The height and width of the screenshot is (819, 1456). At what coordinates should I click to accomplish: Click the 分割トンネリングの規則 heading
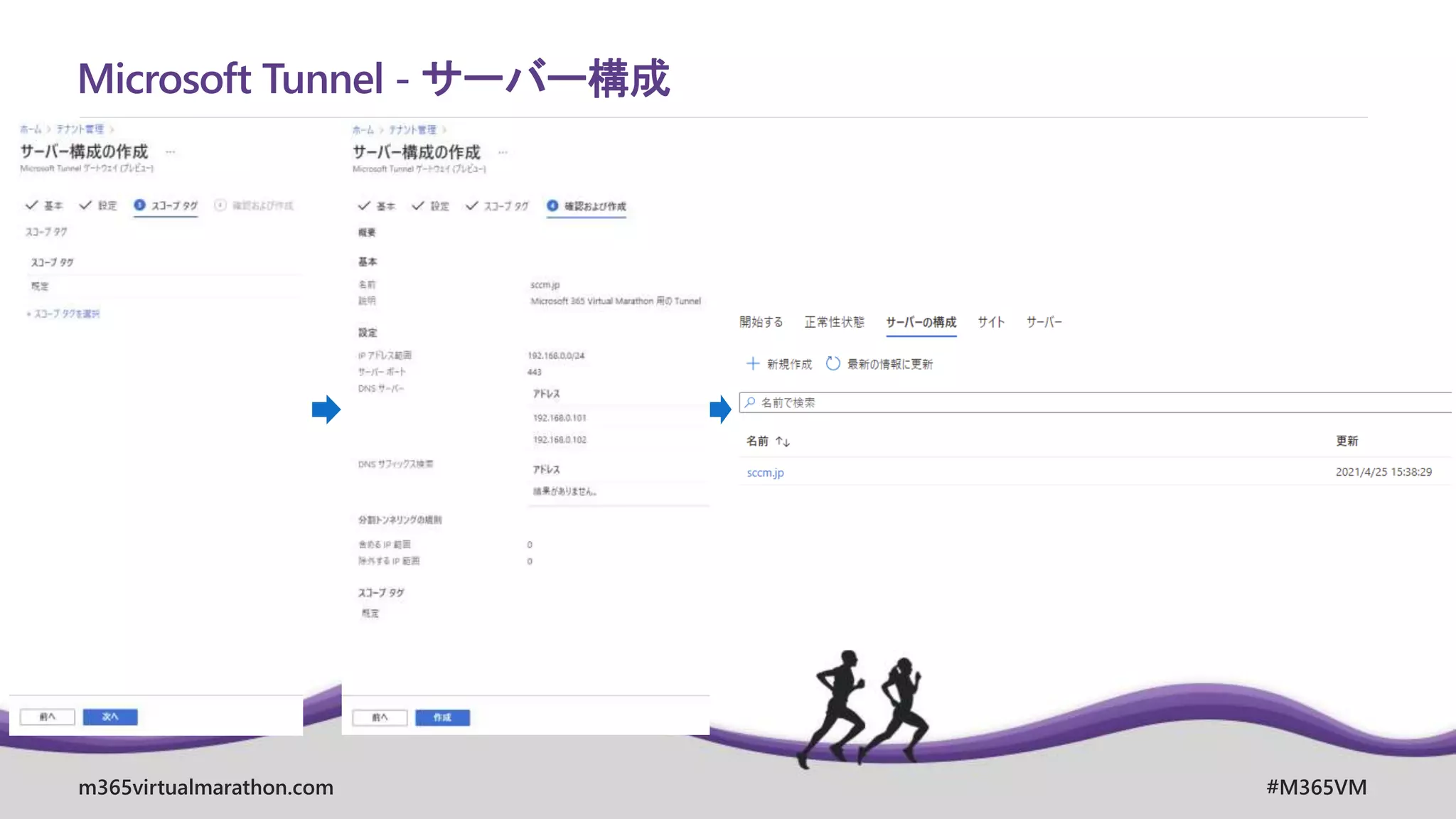tap(400, 520)
